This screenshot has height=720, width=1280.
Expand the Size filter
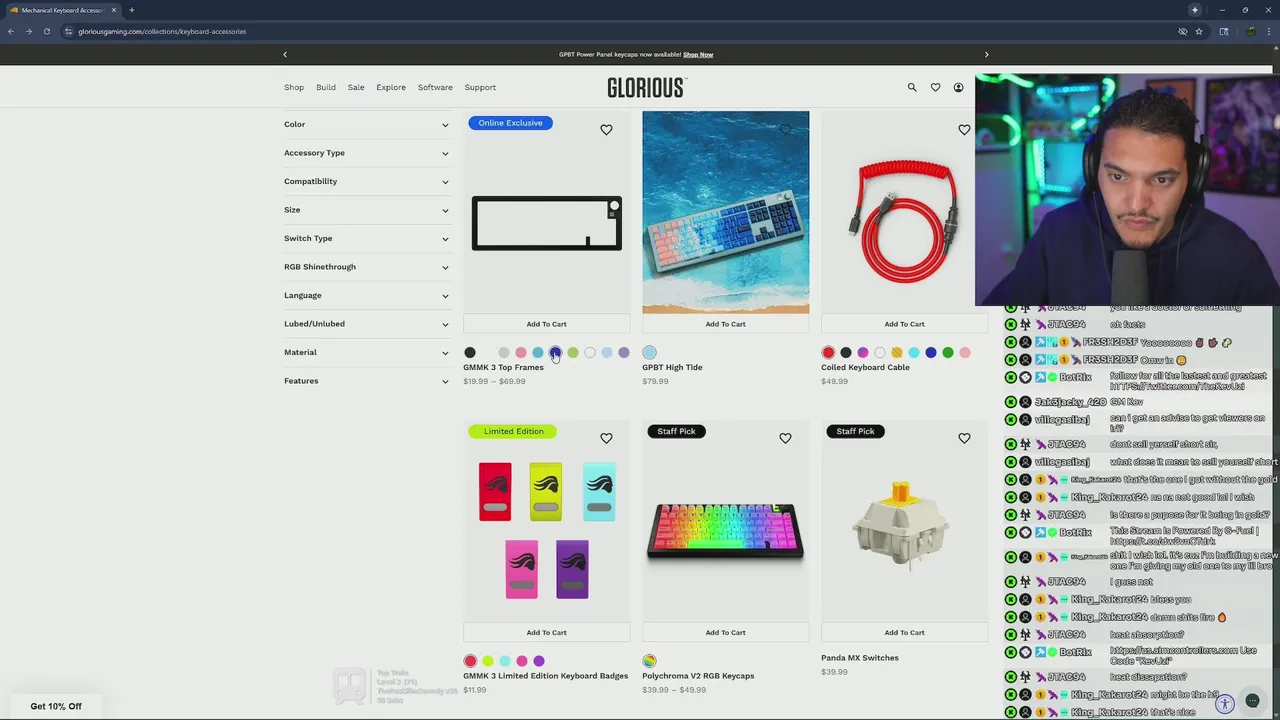tap(366, 210)
